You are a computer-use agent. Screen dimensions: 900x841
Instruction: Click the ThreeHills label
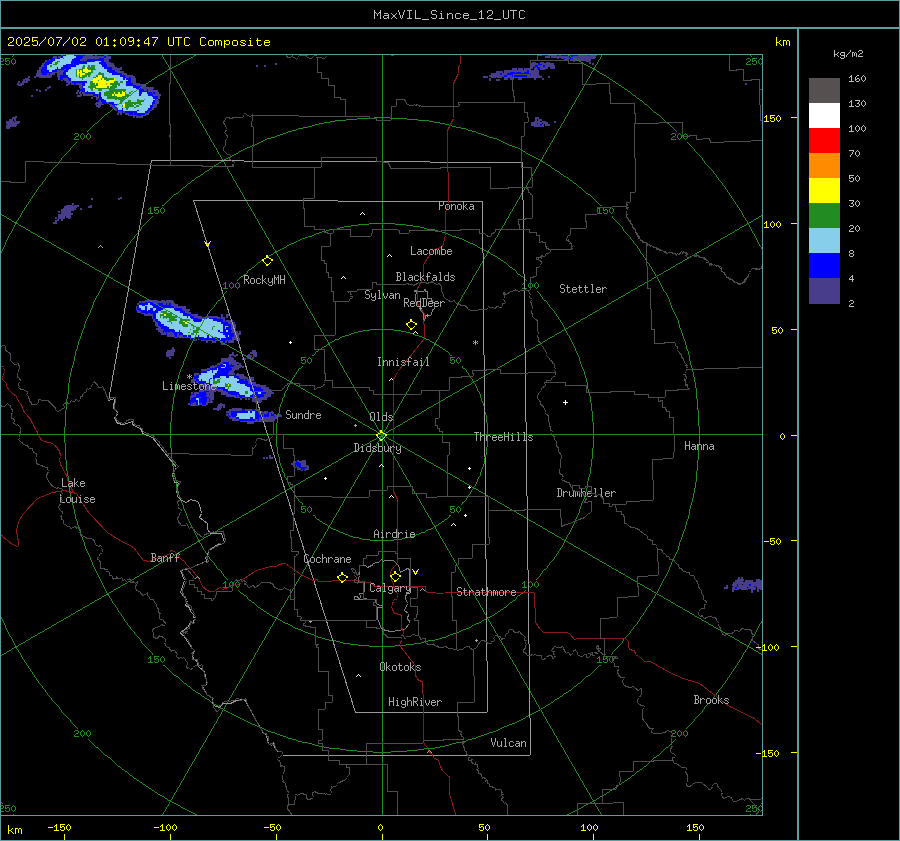click(503, 437)
